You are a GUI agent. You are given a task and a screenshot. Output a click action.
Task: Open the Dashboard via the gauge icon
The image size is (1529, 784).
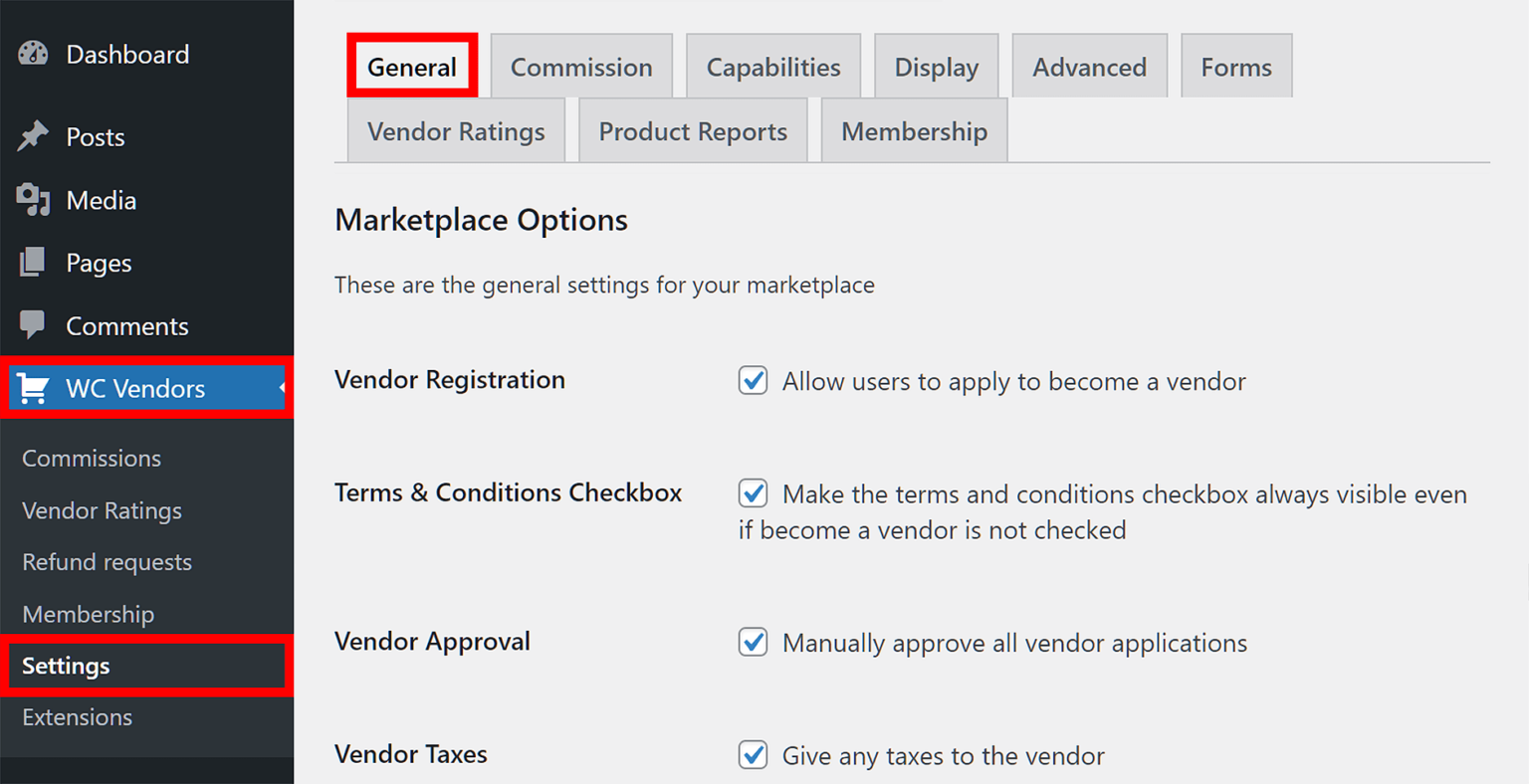click(x=33, y=55)
